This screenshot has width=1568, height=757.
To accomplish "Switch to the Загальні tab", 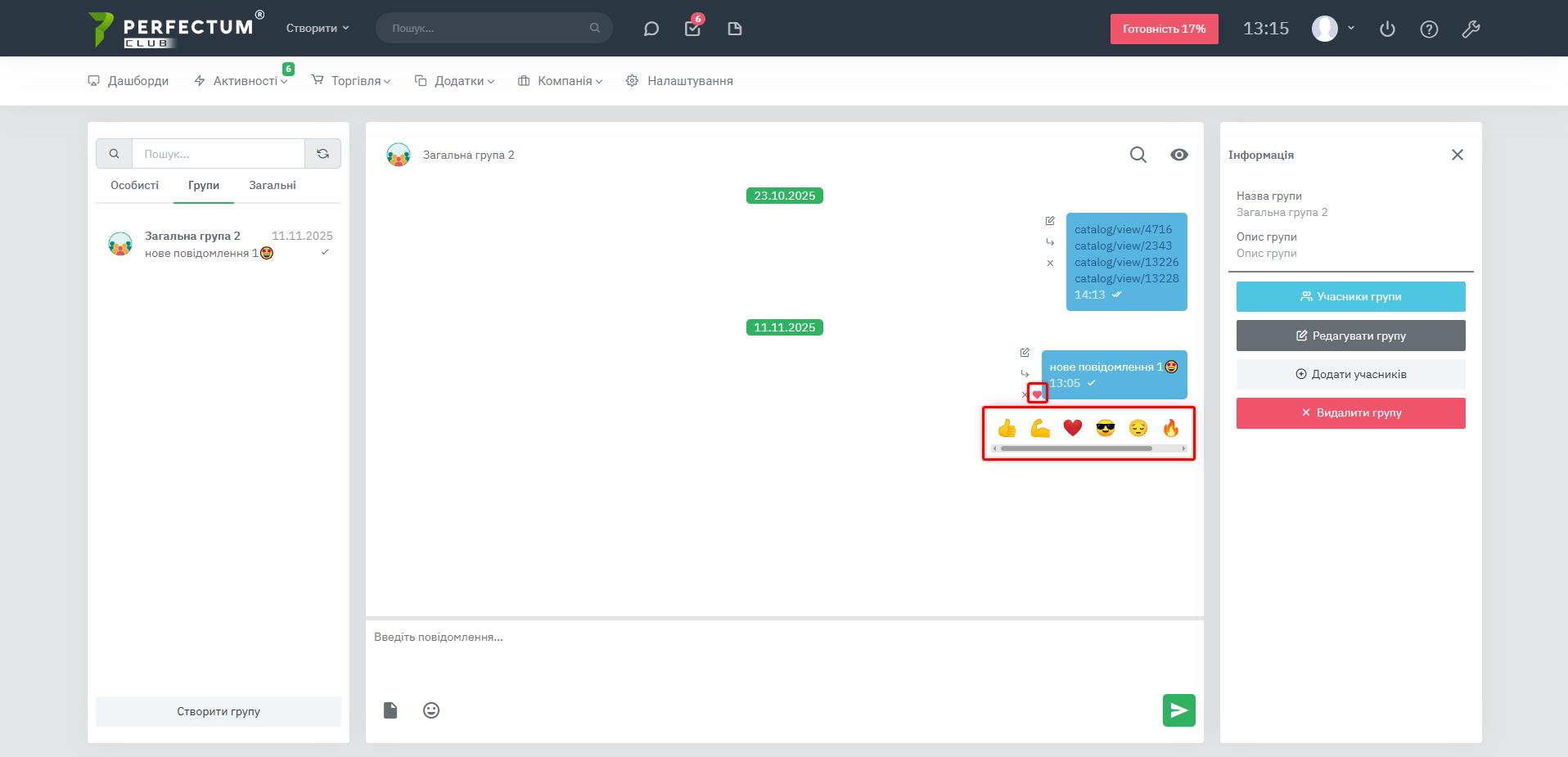I will click(273, 186).
